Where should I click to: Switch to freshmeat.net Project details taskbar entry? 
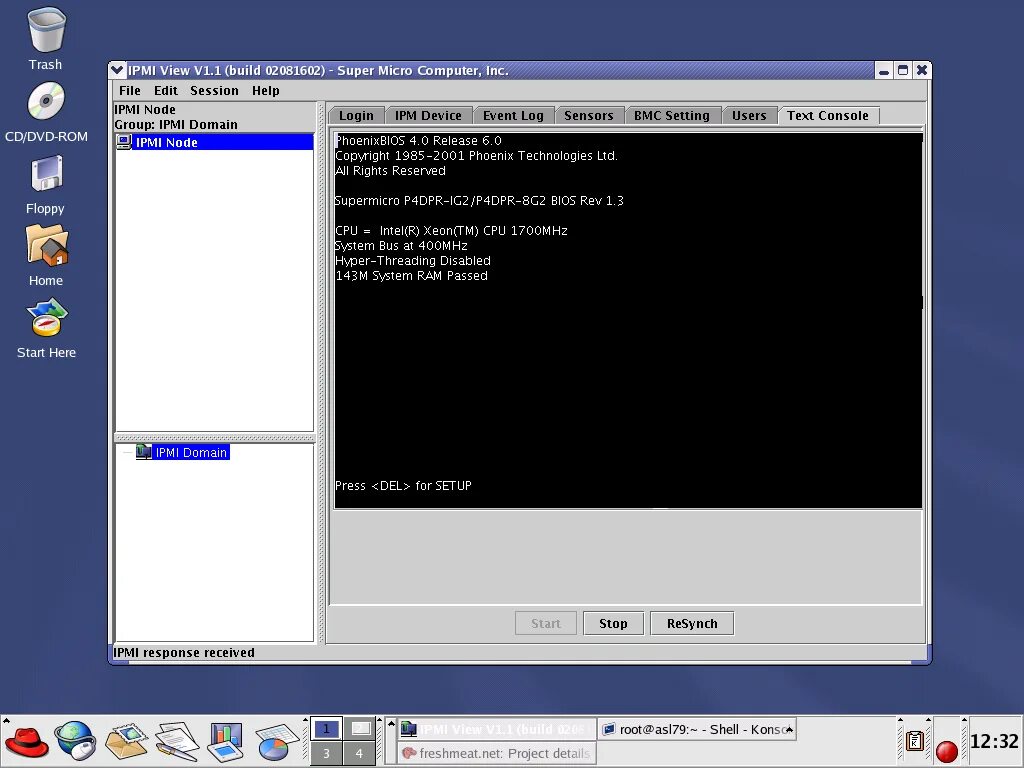point(497,753)
